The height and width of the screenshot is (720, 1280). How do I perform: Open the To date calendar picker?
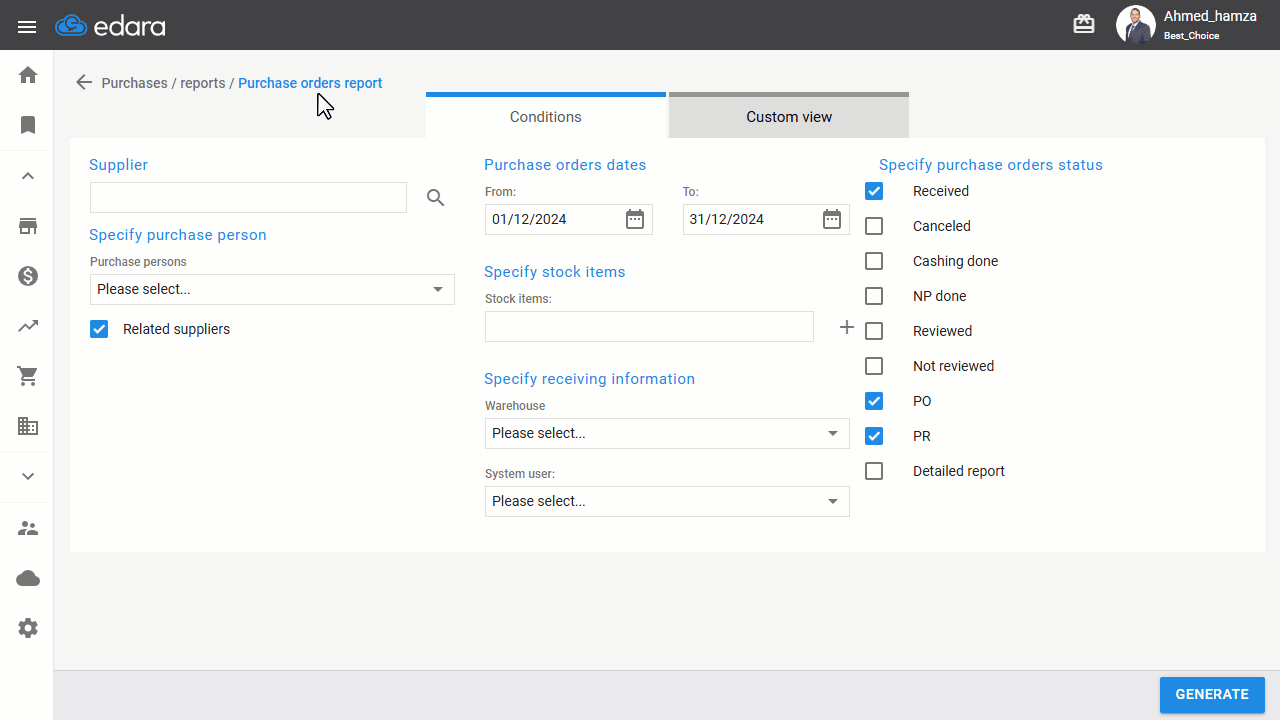pyautogui.click(x=832, y=220)
